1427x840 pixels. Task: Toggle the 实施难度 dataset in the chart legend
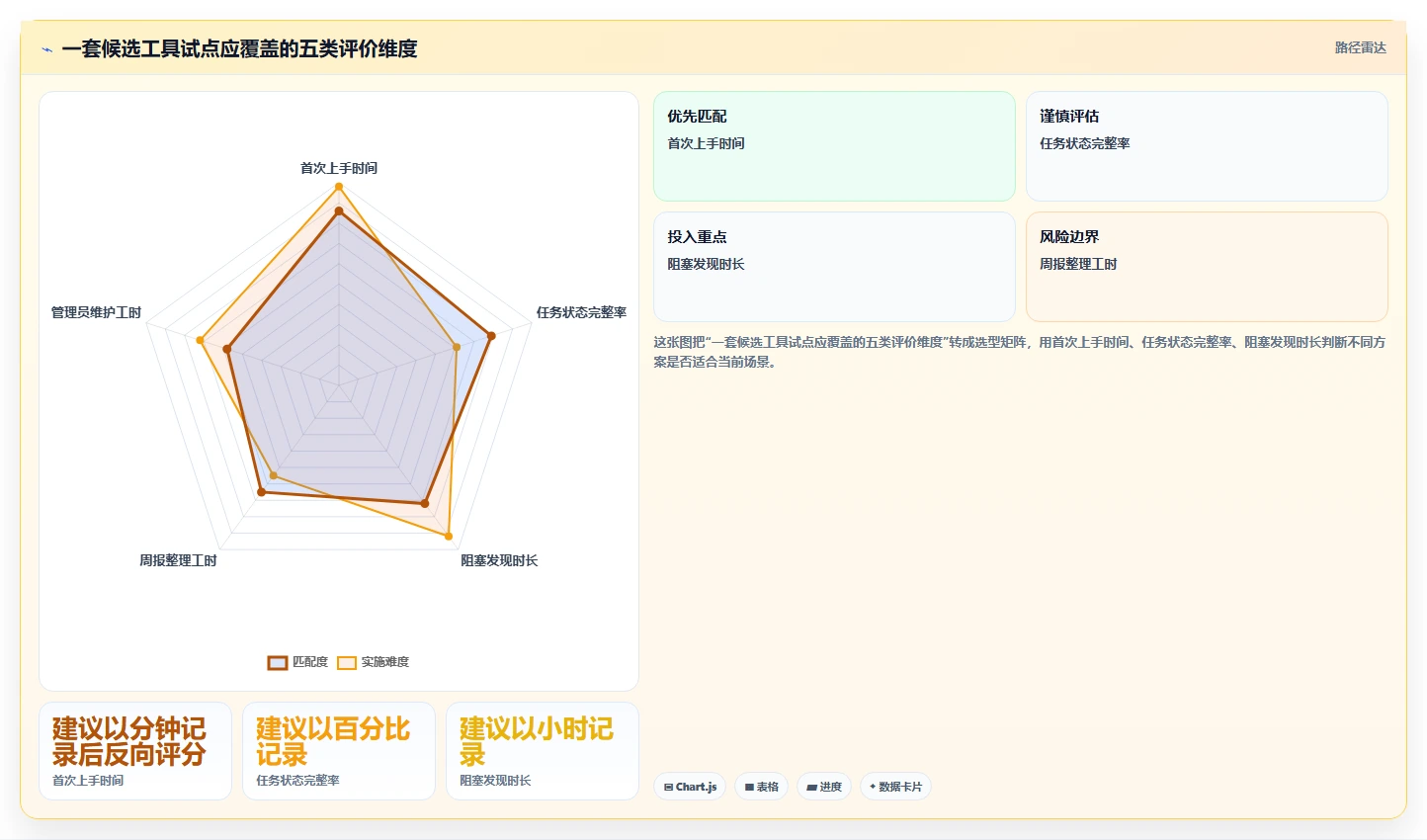tap(374, 662)
